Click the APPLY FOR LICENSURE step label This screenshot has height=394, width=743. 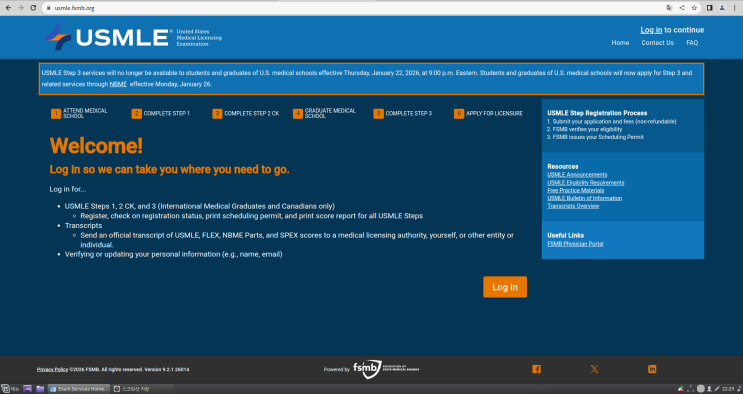pos(494,113)
